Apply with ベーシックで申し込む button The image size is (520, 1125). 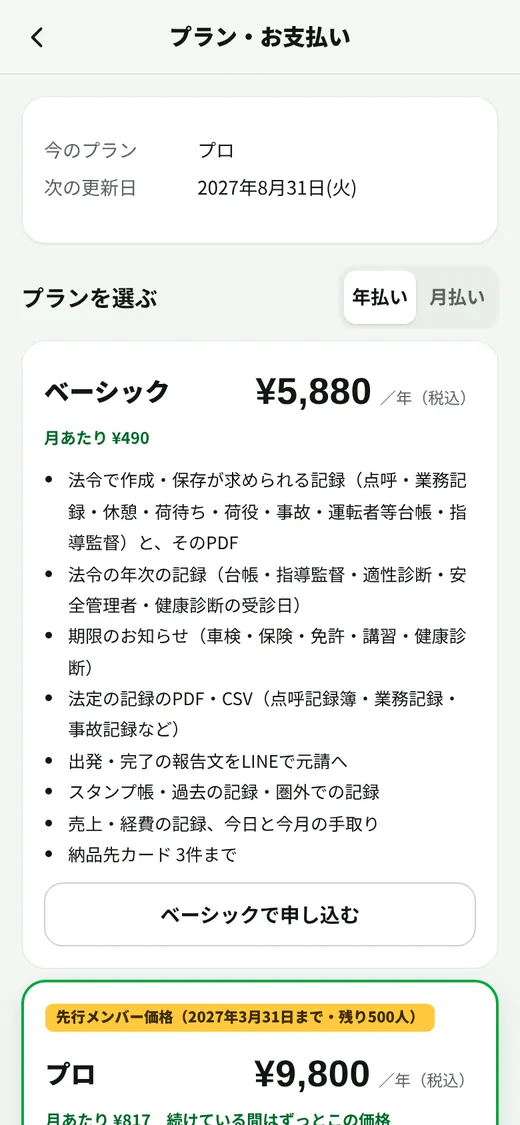[260, 914]
